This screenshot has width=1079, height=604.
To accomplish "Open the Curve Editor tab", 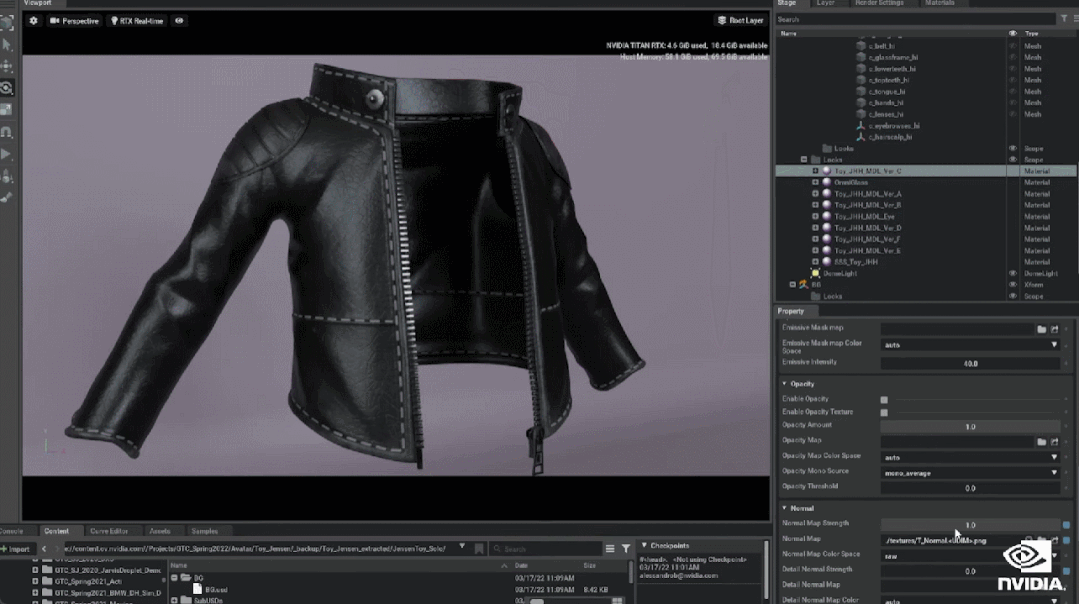I will (108, 531).
